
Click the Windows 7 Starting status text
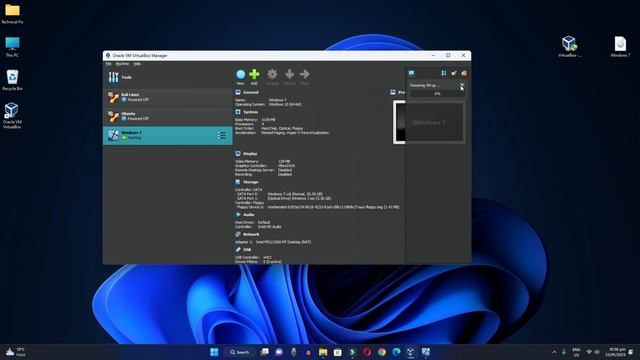134,138
